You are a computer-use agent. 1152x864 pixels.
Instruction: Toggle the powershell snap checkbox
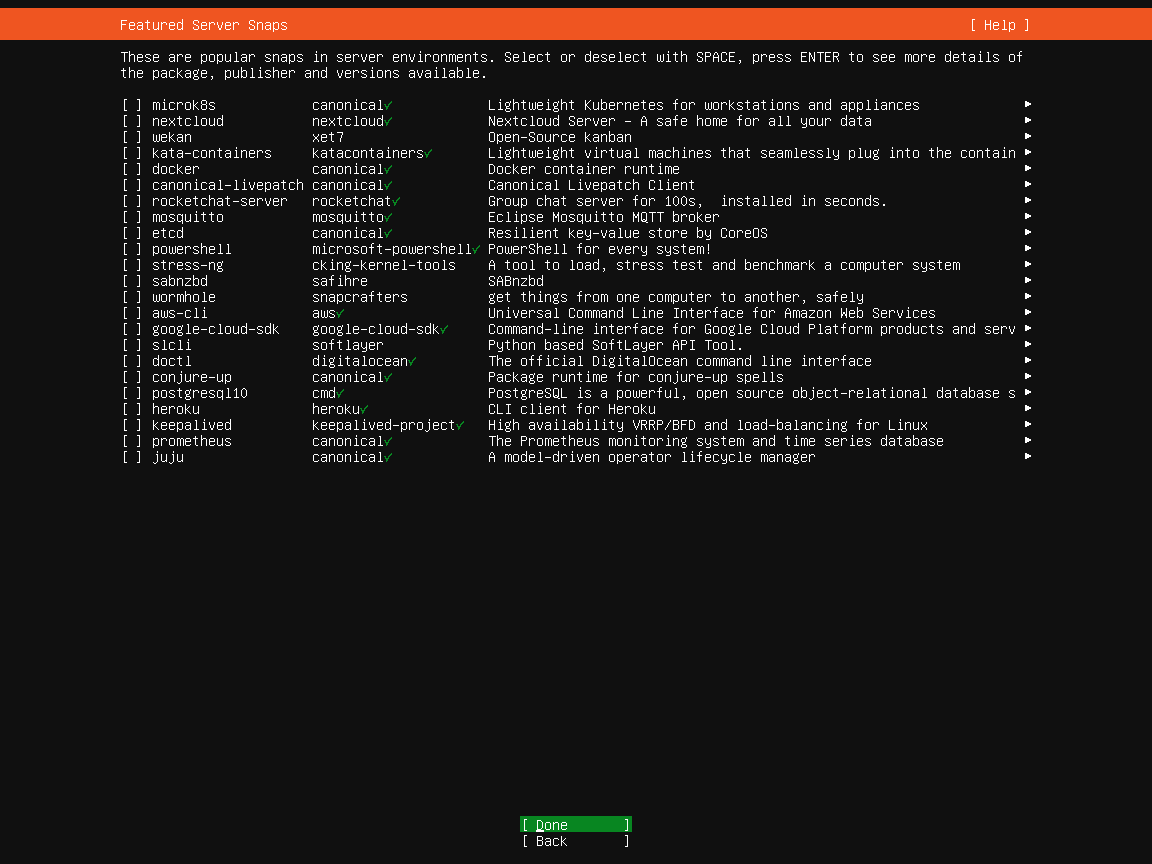tap(132, 249)
